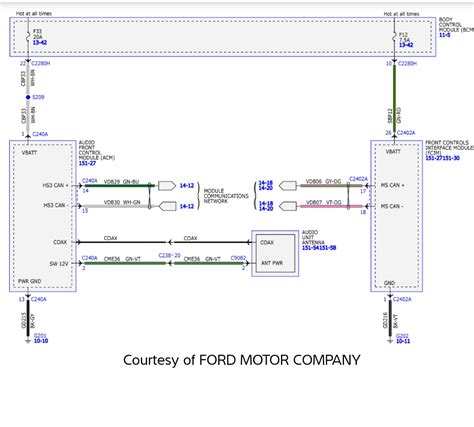The image size is (474, 427).
Task: Select the S209 splice dot
Action: pyautogui.click(x=28, y=97)
